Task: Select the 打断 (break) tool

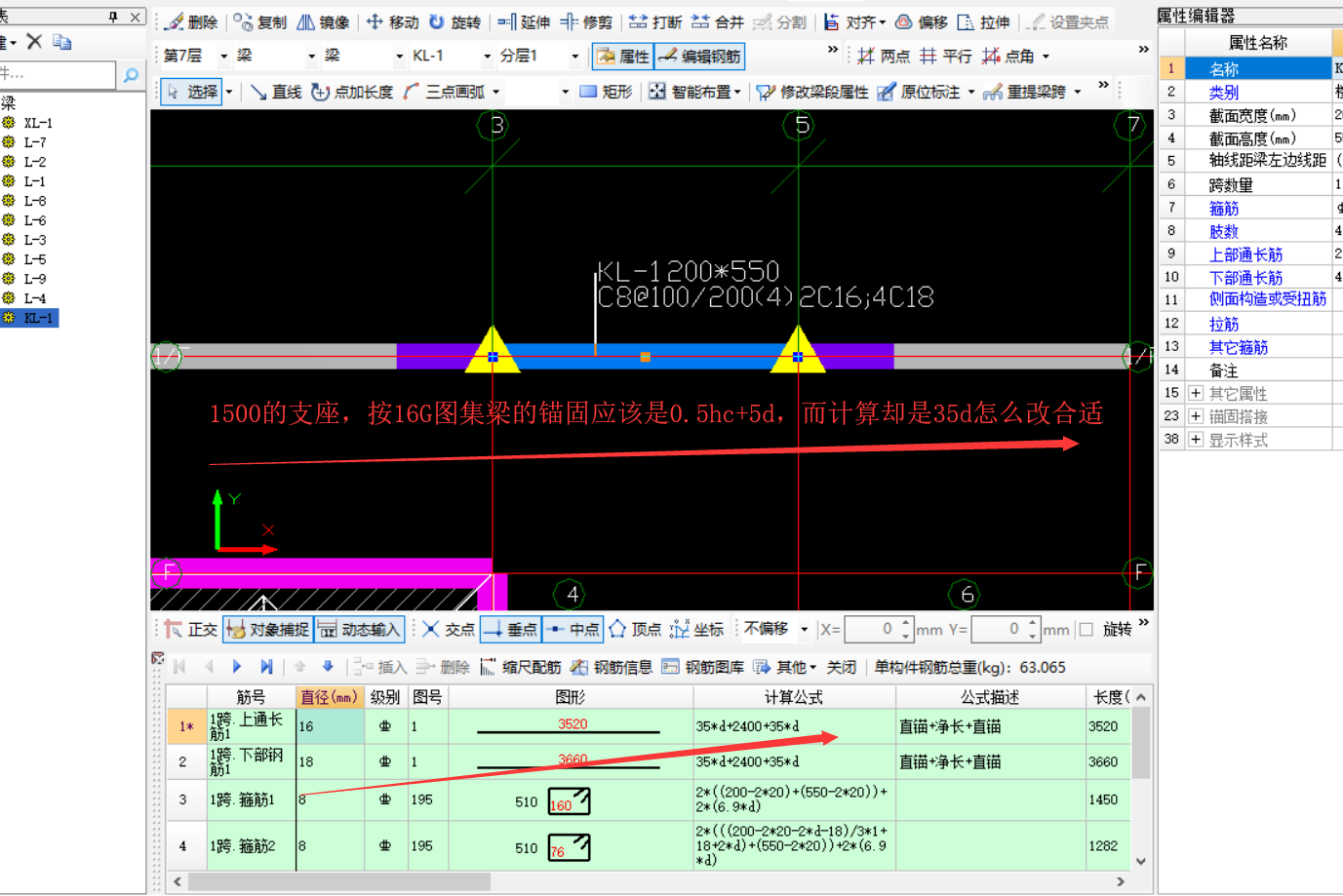Action: (655, 22)
